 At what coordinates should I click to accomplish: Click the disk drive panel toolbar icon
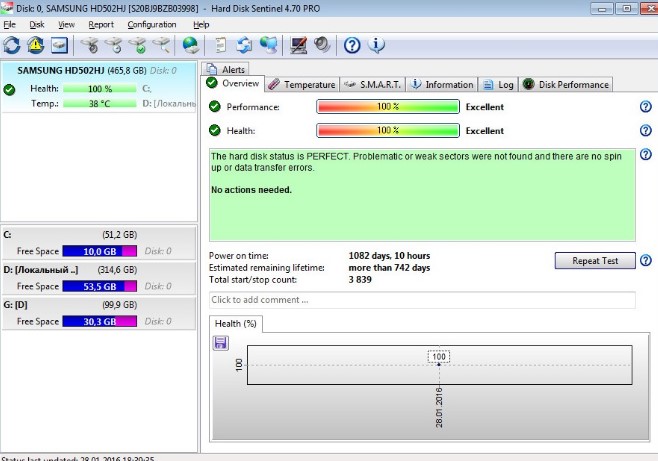[60, 45]
